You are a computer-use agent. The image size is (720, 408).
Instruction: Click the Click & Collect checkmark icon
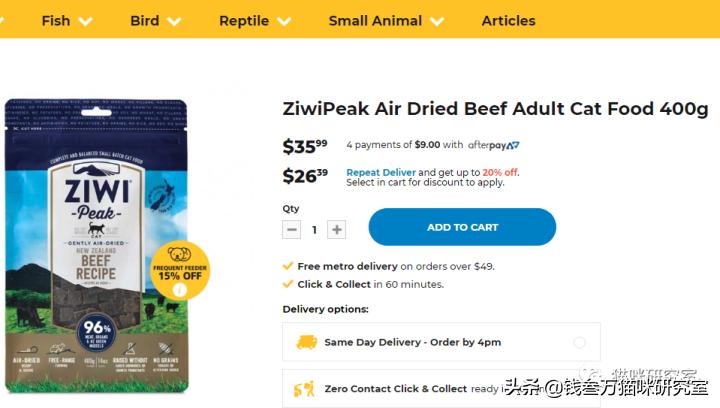288,284
